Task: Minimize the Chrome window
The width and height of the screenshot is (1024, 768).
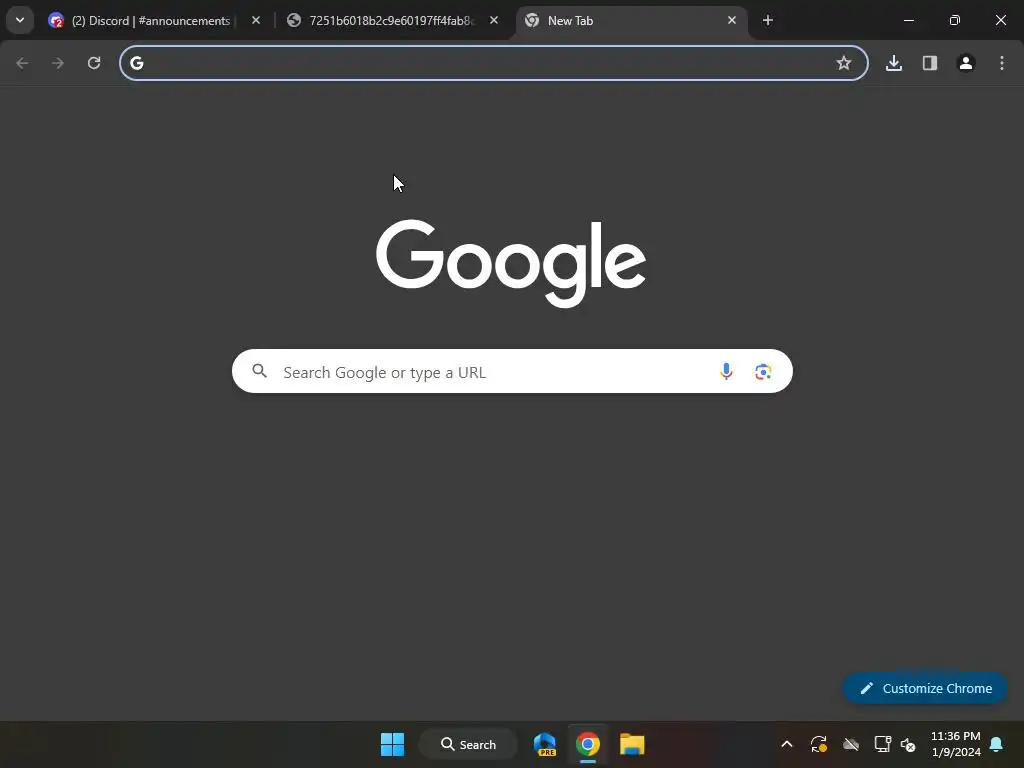Action: tap(908, 20)
